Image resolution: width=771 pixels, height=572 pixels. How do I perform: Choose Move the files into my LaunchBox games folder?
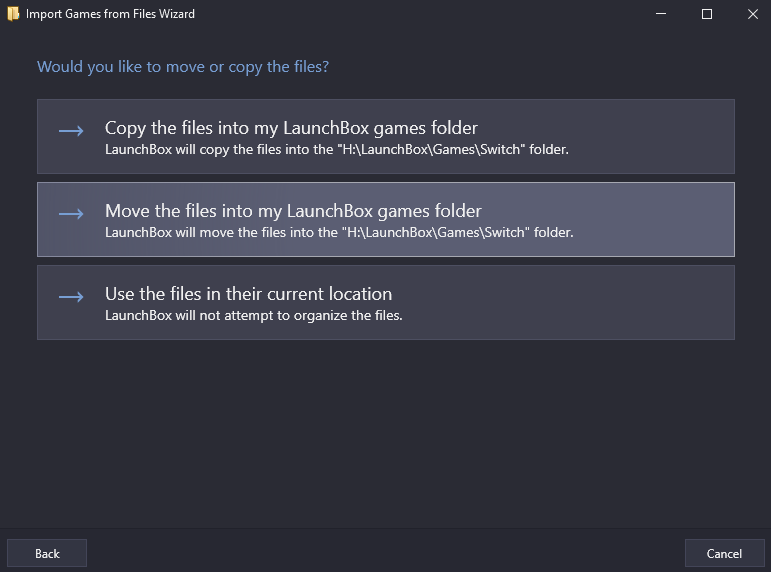(386, 219)
